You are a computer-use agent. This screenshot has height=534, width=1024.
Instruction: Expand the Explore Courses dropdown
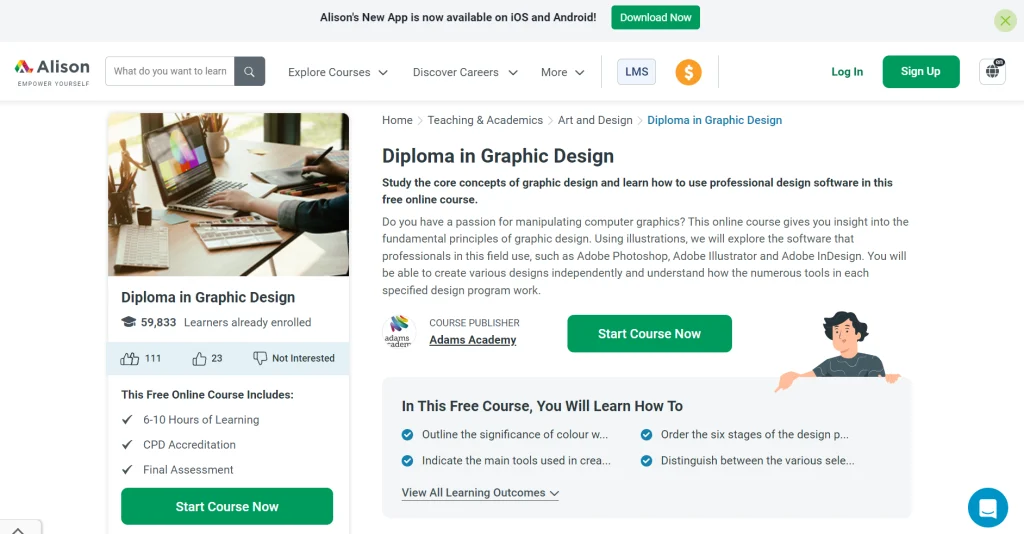[x=338, y=72]
